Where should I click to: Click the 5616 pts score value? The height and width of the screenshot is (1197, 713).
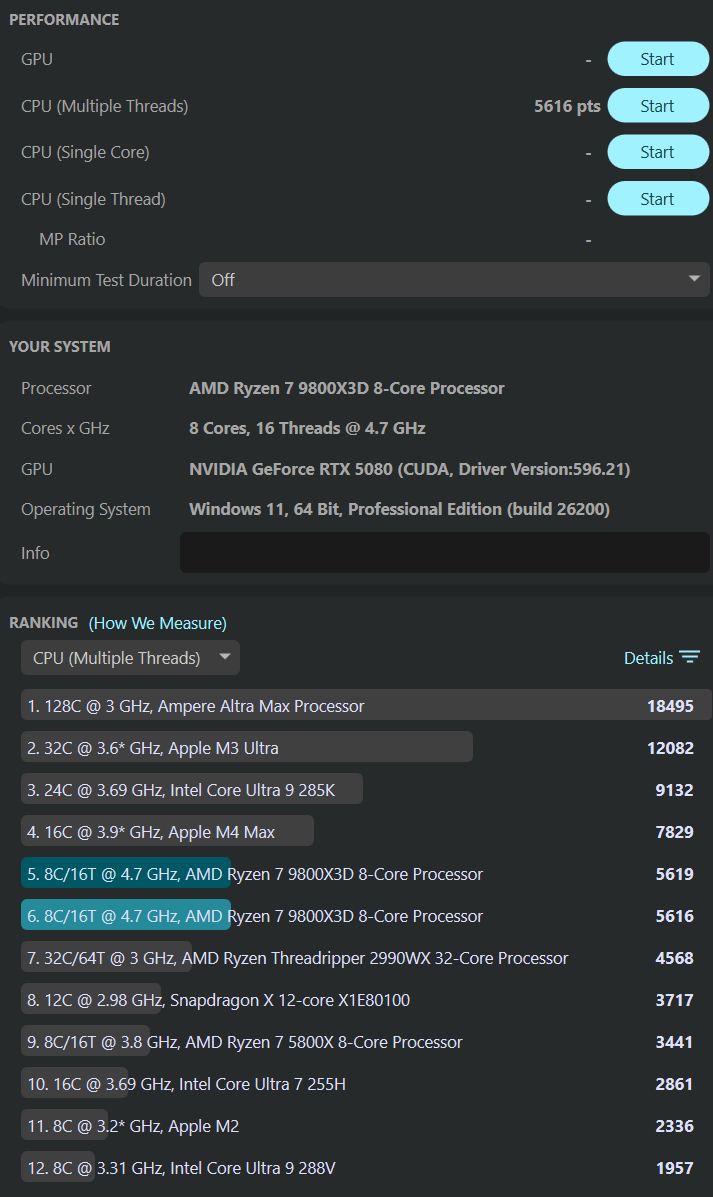(567, 106)
